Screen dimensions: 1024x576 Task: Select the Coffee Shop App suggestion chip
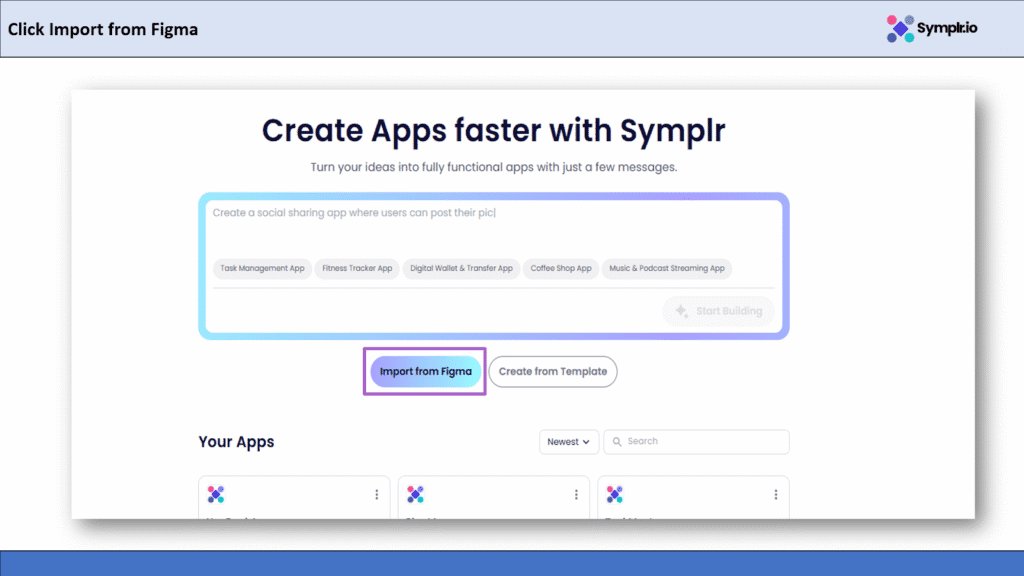tap(561, 268)
